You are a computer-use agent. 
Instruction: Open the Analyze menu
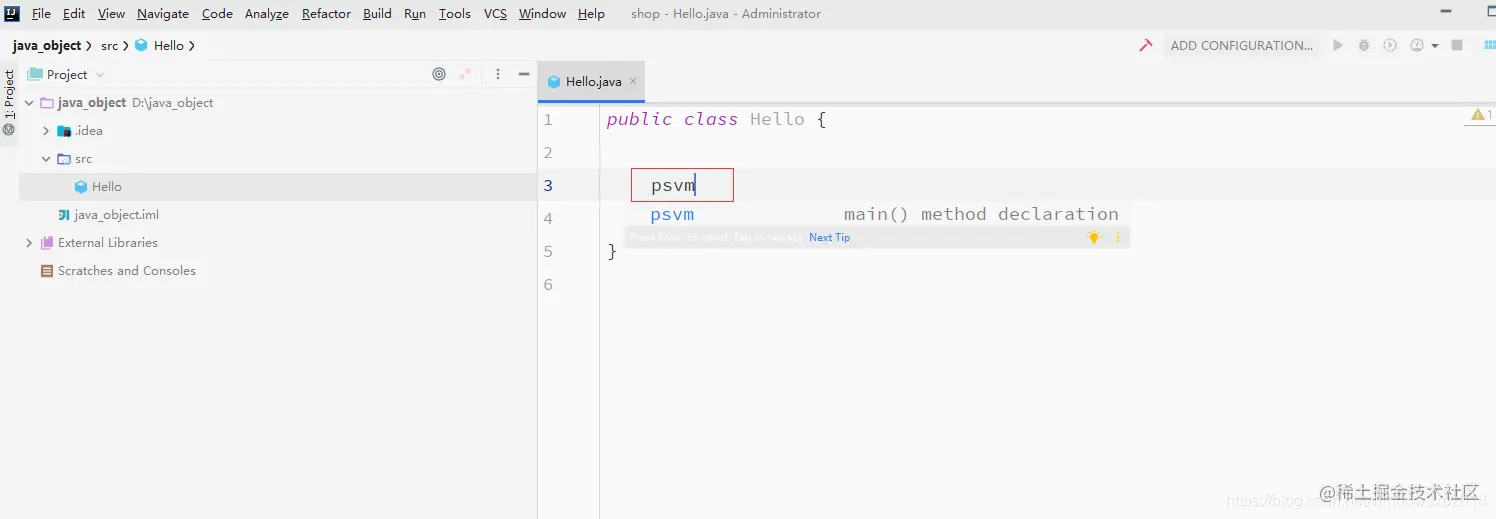[267, 14]
